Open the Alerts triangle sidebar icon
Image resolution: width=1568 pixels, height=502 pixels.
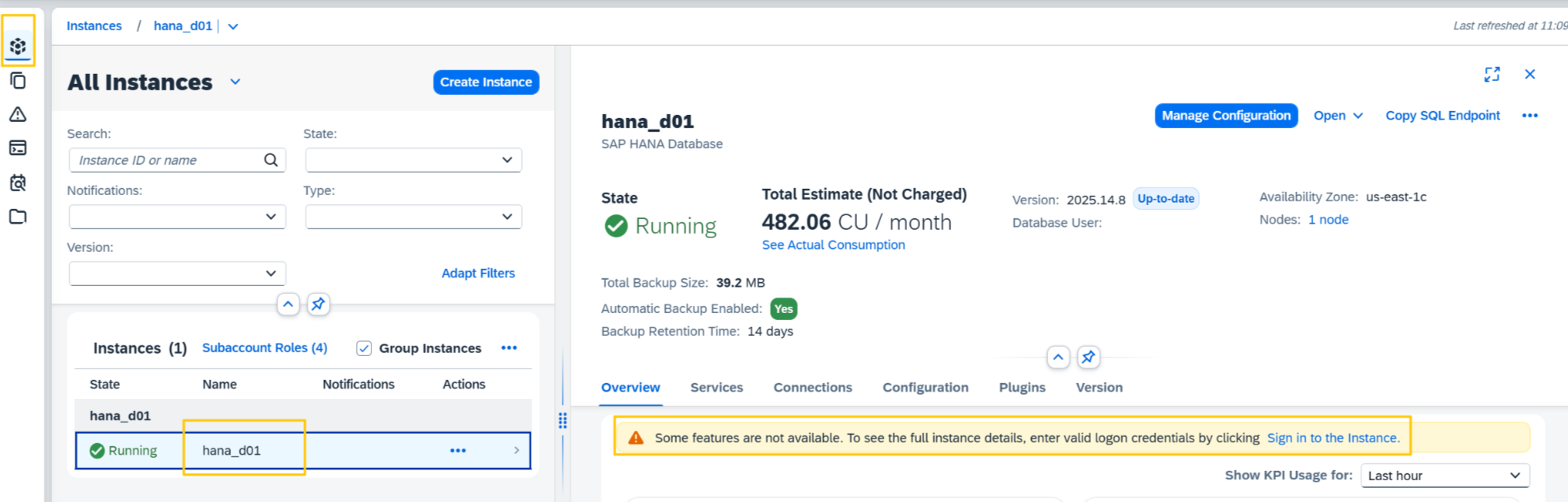coord(18,114)
